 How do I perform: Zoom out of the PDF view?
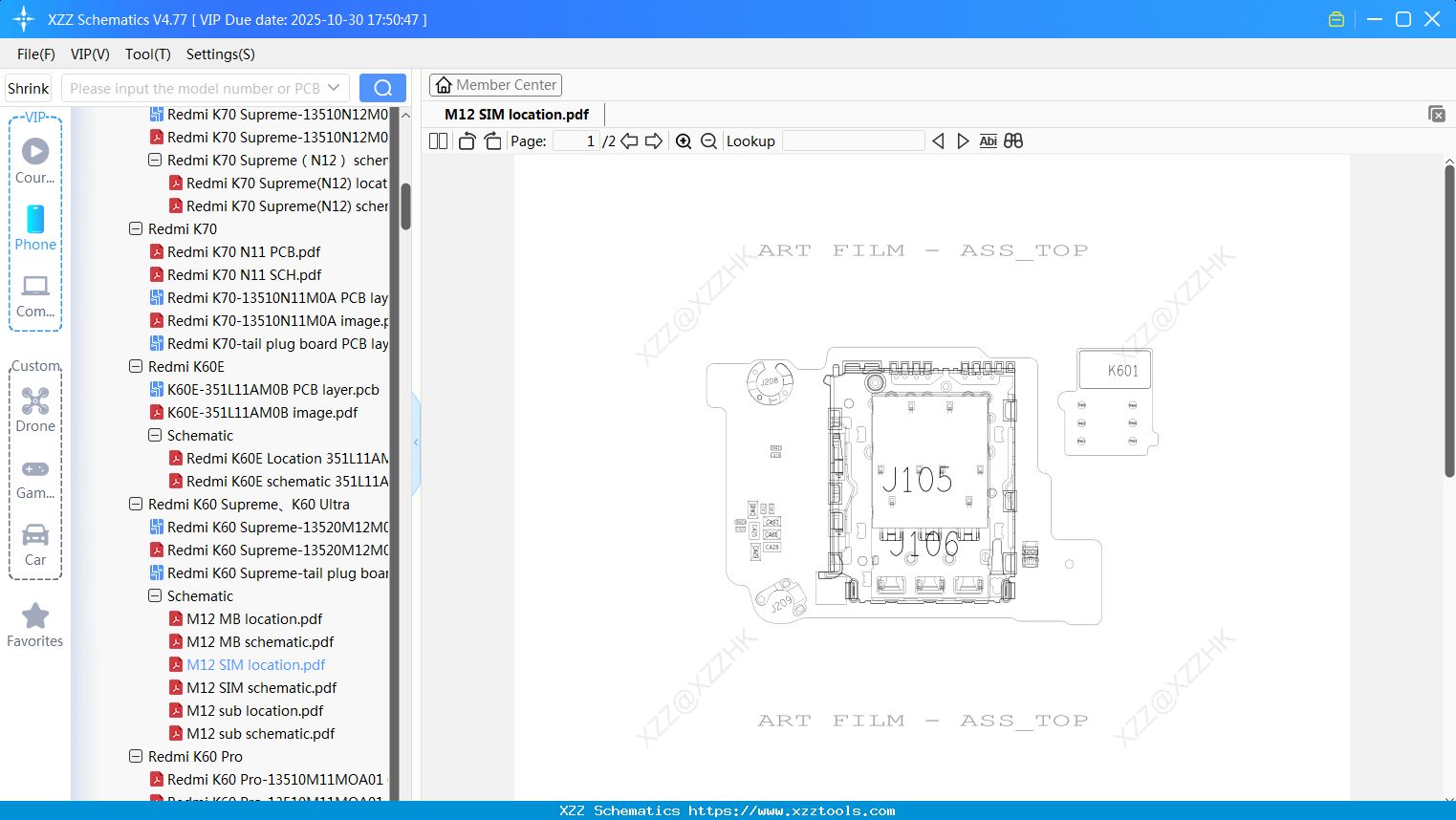coord(708,140)
